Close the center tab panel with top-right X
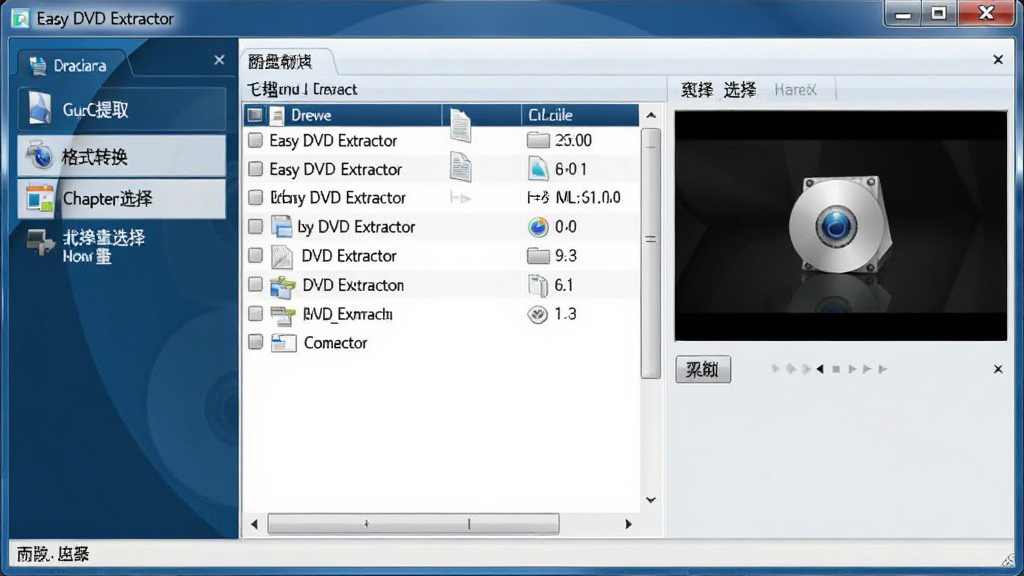 (x=998, y=60)
